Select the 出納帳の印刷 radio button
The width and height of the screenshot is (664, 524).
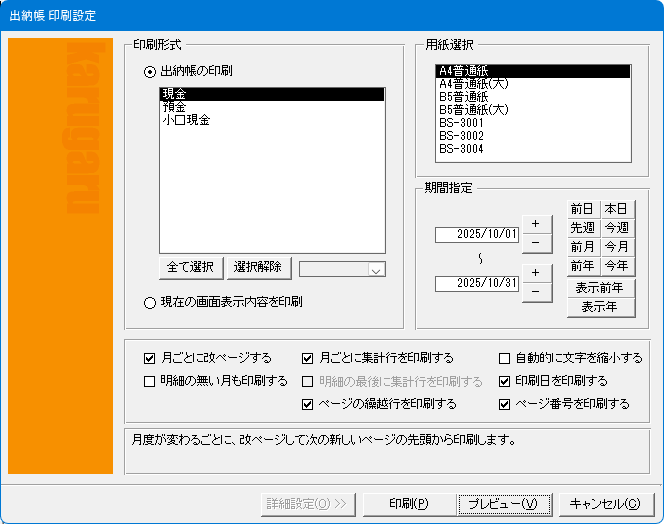click(x=151, y=72)
